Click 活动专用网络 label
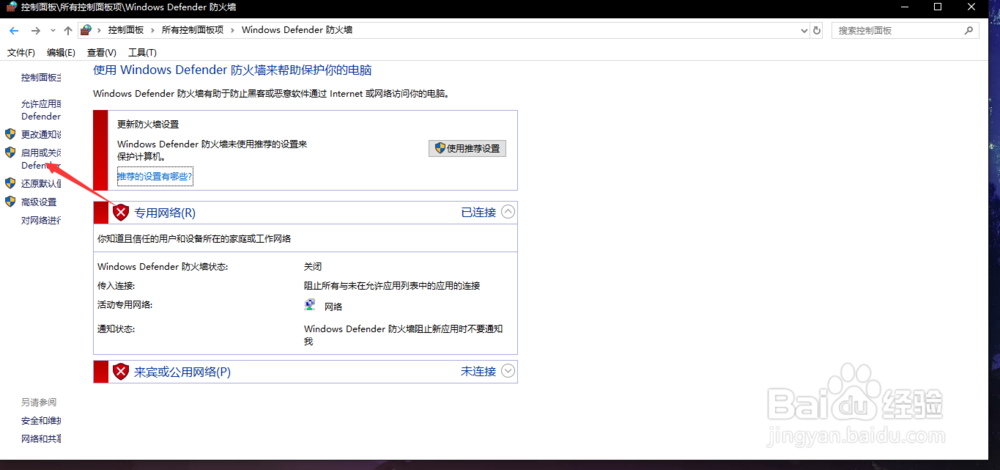The width and height of the screenshot is (1000, 470). [x=125, y=305]
